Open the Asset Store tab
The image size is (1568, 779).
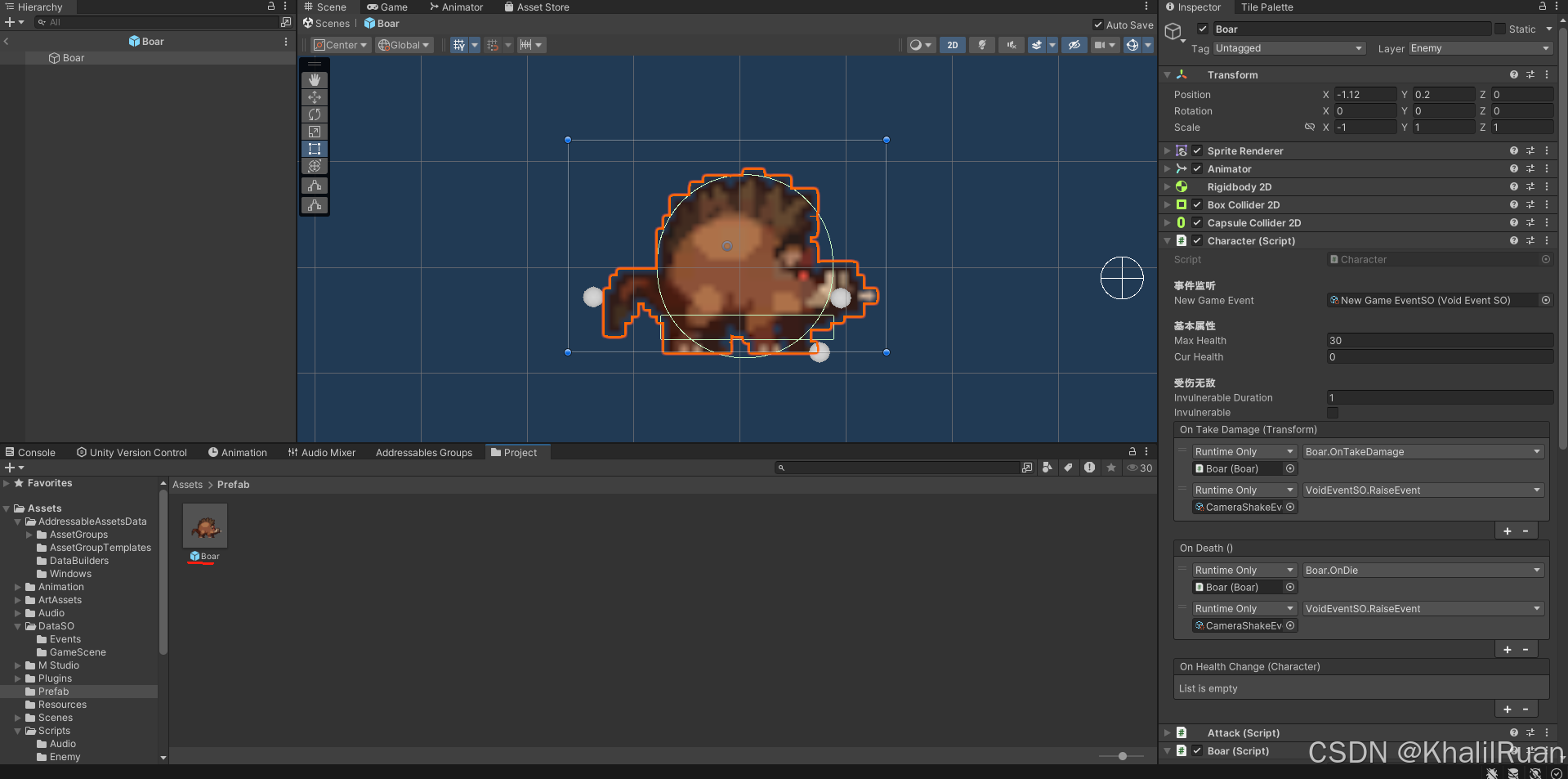coord(536,7)
